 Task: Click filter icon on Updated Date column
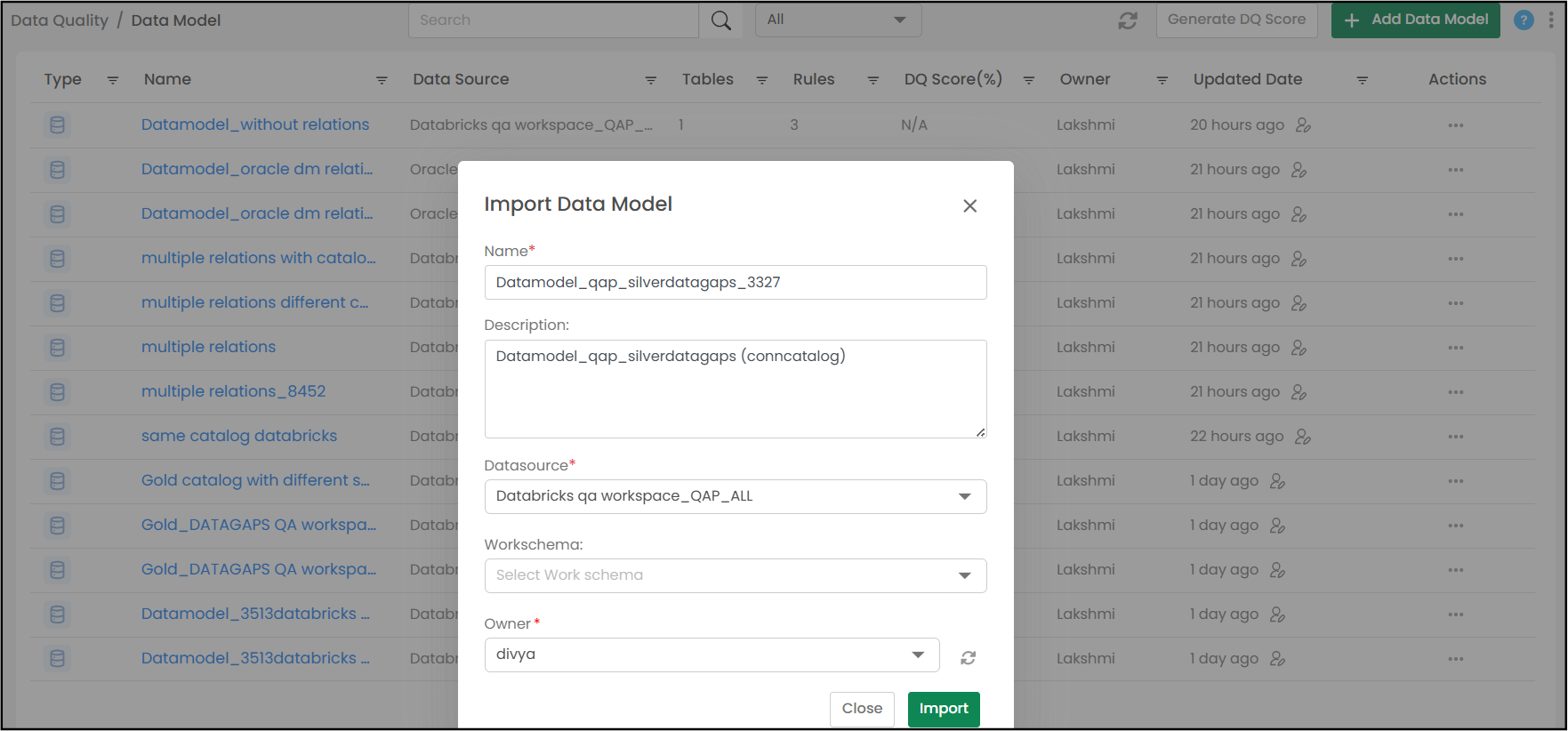pos(1362,80)
